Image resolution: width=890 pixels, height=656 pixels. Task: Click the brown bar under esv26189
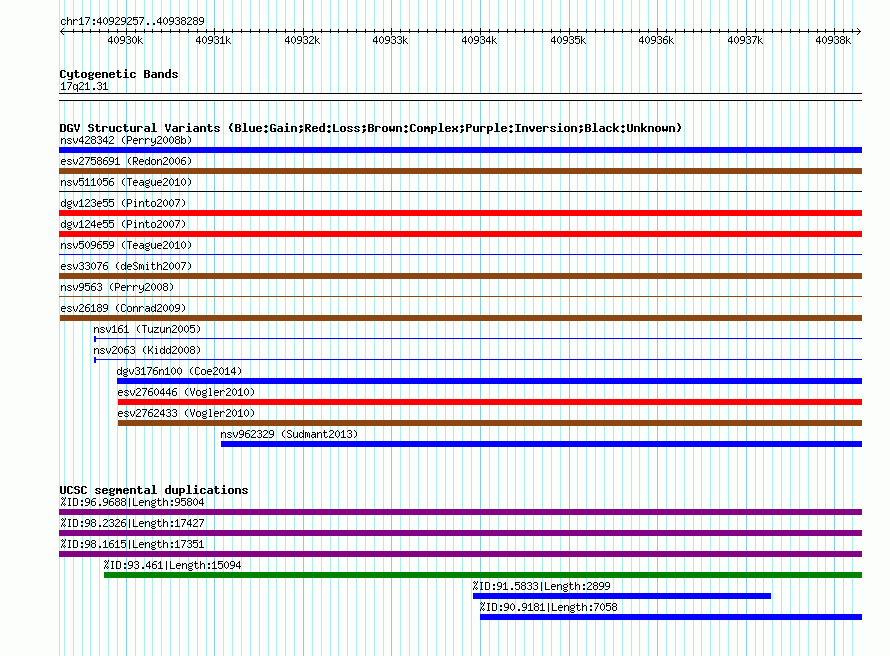click(460, 318)
